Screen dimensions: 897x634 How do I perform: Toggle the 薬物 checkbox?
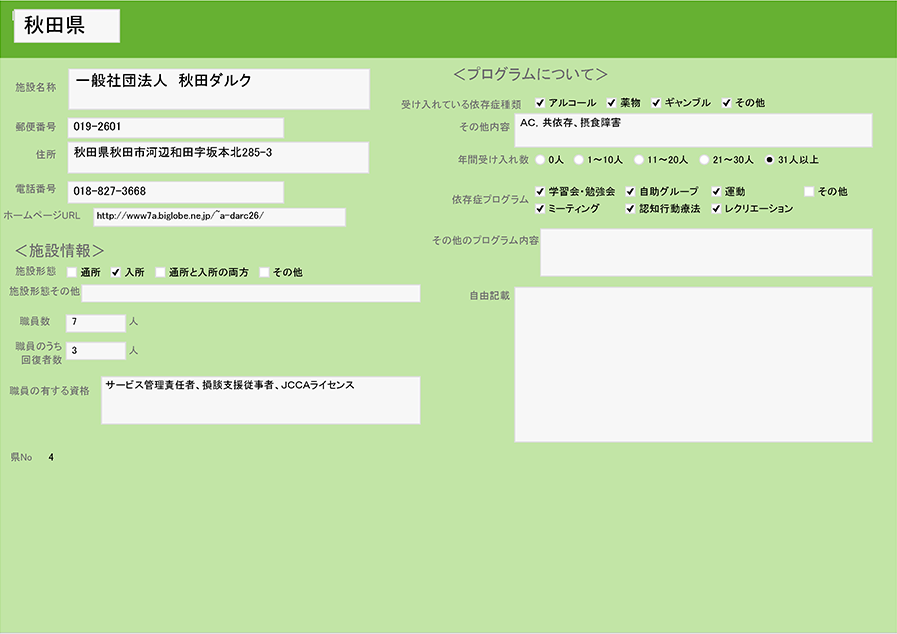611,103
